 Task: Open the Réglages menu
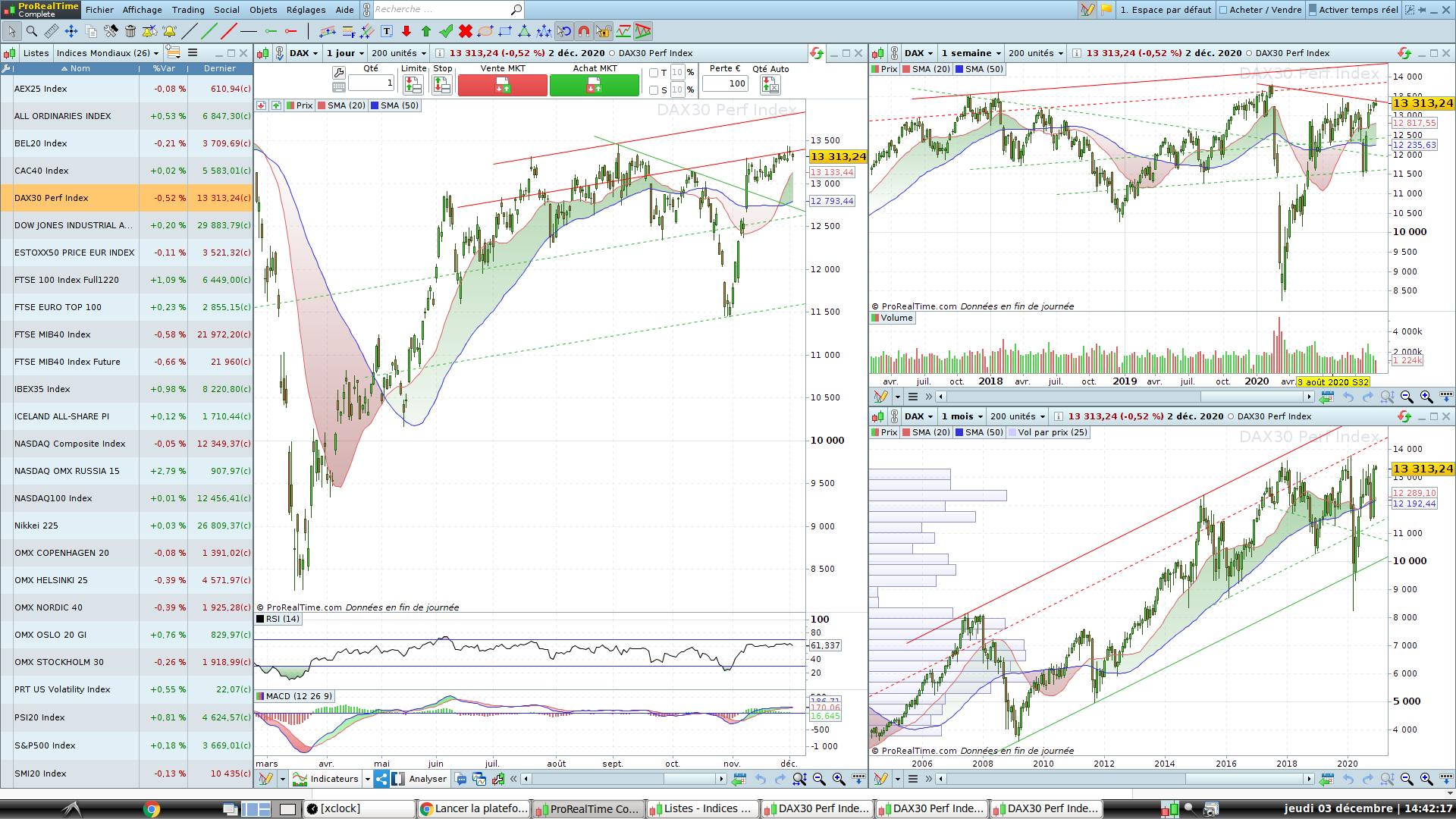[x=306, y=10]
